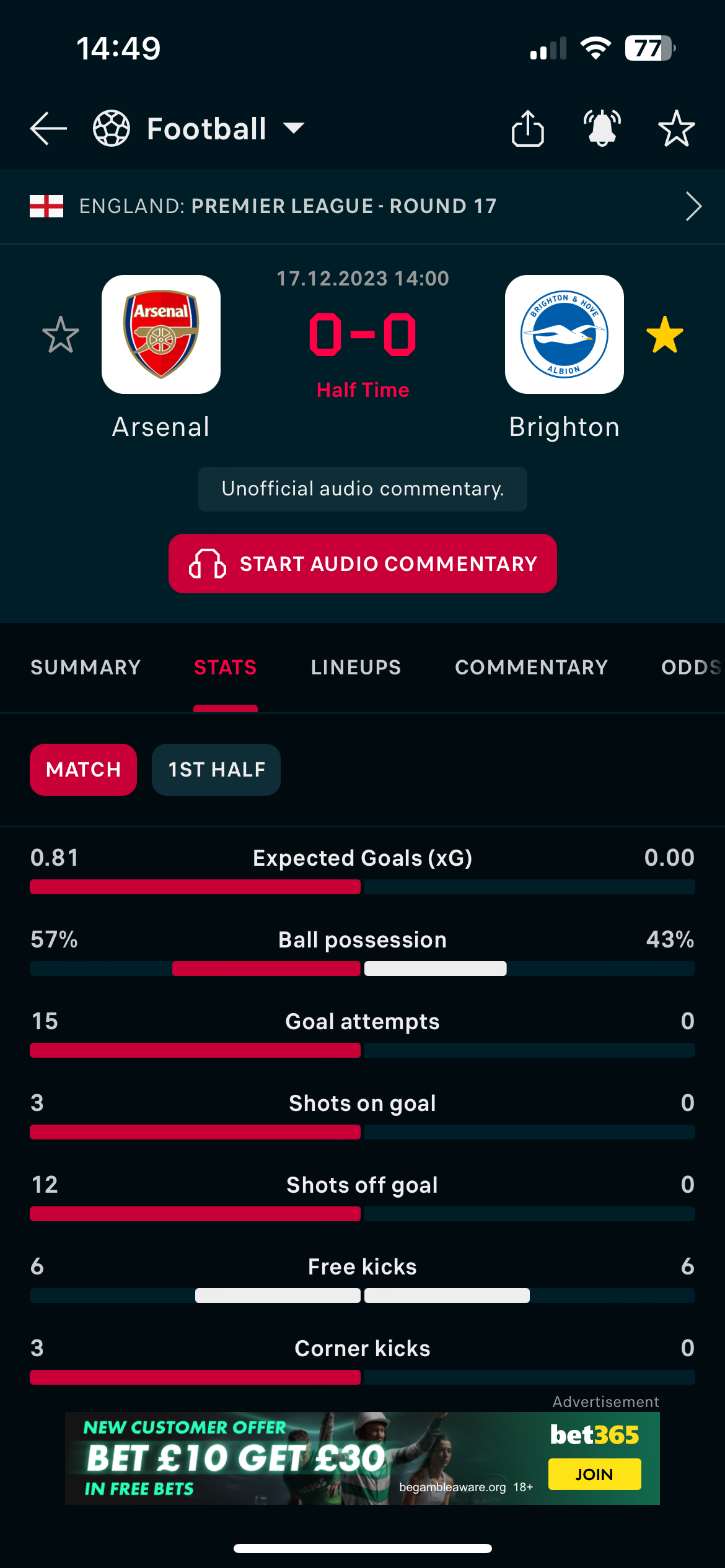The height and width of the screenshot is (1568, 725).
Task: Add match to favorites with top star
Action: click(676, 128)
